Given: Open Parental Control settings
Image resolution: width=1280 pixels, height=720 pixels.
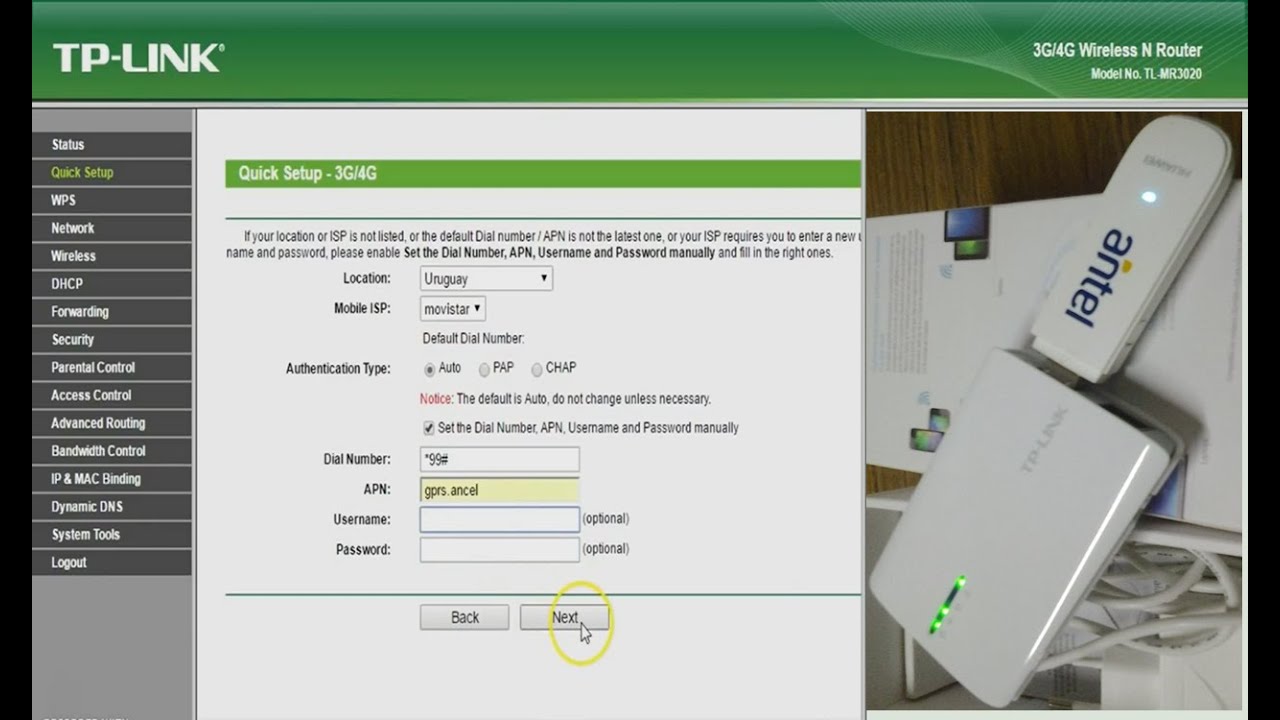Looking at the screenshot, I should coord(111,367).
